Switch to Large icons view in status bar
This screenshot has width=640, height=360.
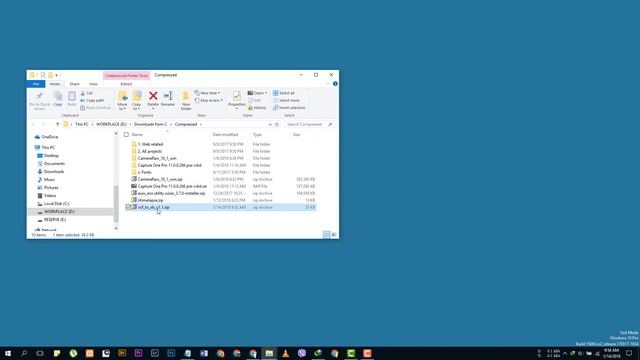pyautogui.click(x=334, y=234)
